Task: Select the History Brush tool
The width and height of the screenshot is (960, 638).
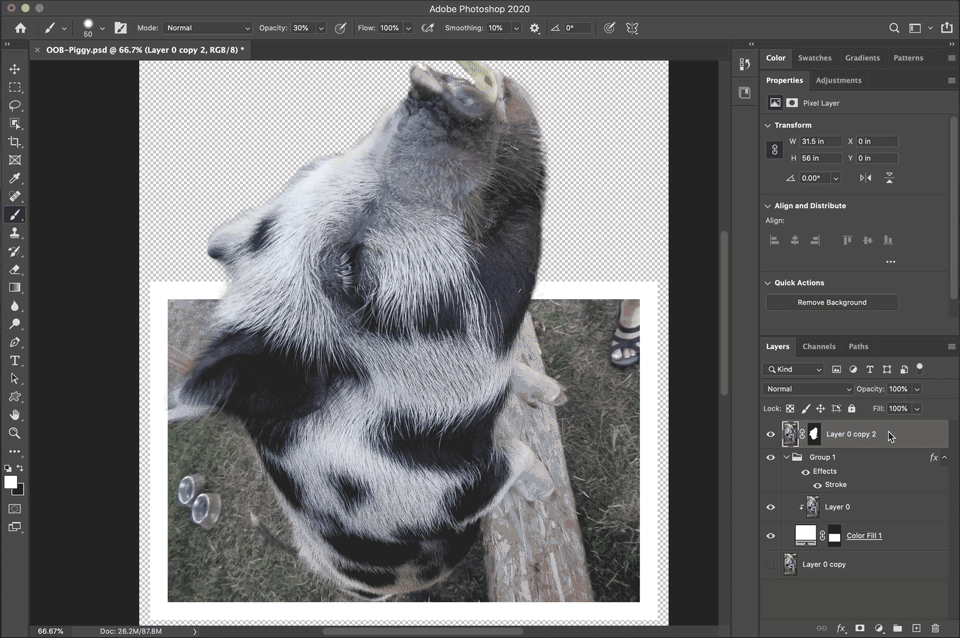Action: (15, 251)
